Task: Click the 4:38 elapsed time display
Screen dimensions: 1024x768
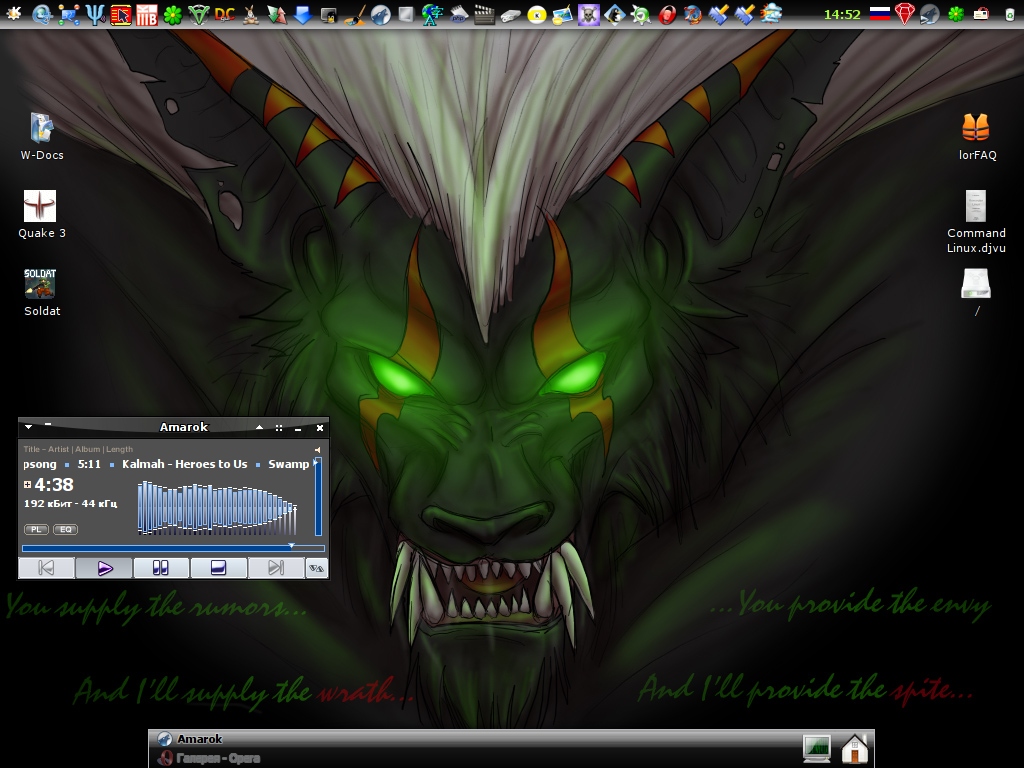Action: (54, 485)
